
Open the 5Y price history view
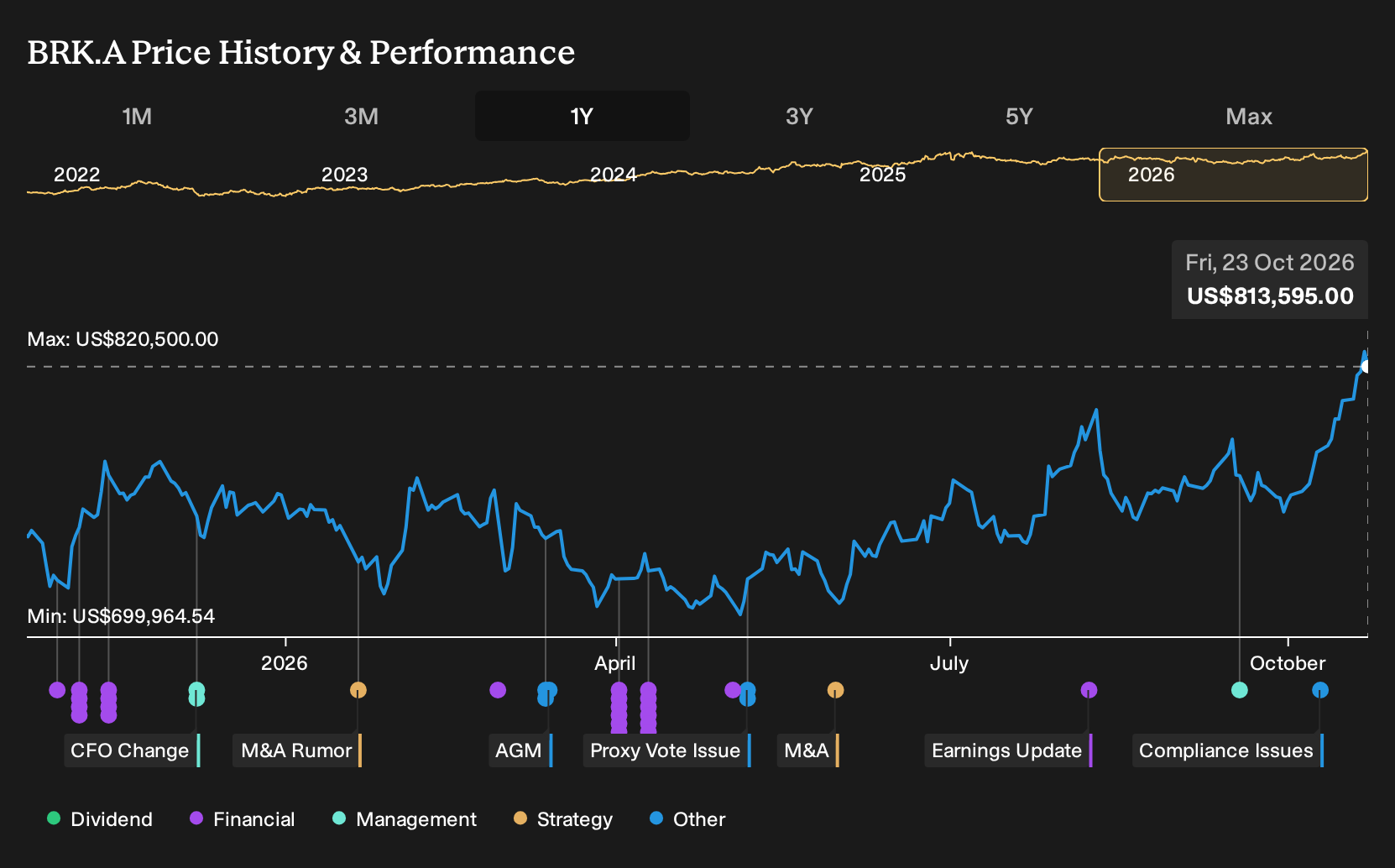pos(1019,116)
